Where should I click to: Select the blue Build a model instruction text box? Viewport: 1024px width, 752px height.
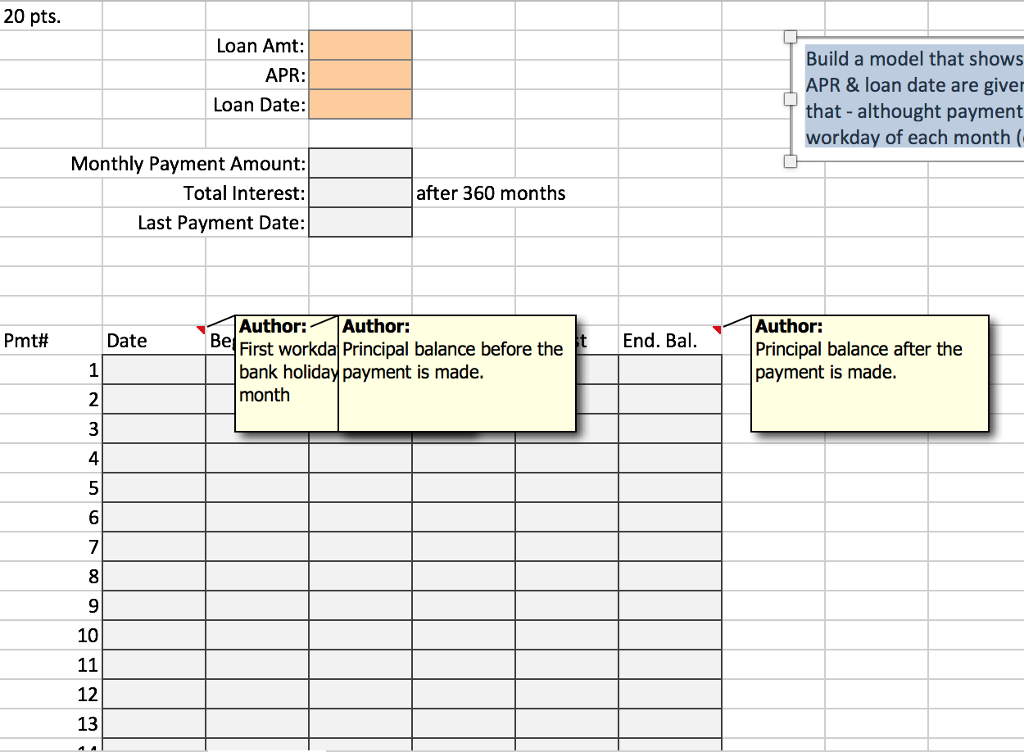pos(912,97)
